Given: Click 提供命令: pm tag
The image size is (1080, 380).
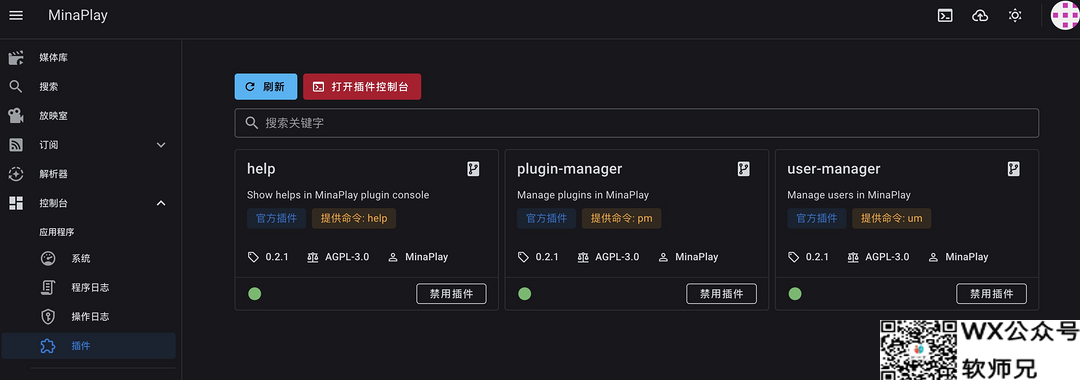Looking at the screenshot, I should 621,219.
